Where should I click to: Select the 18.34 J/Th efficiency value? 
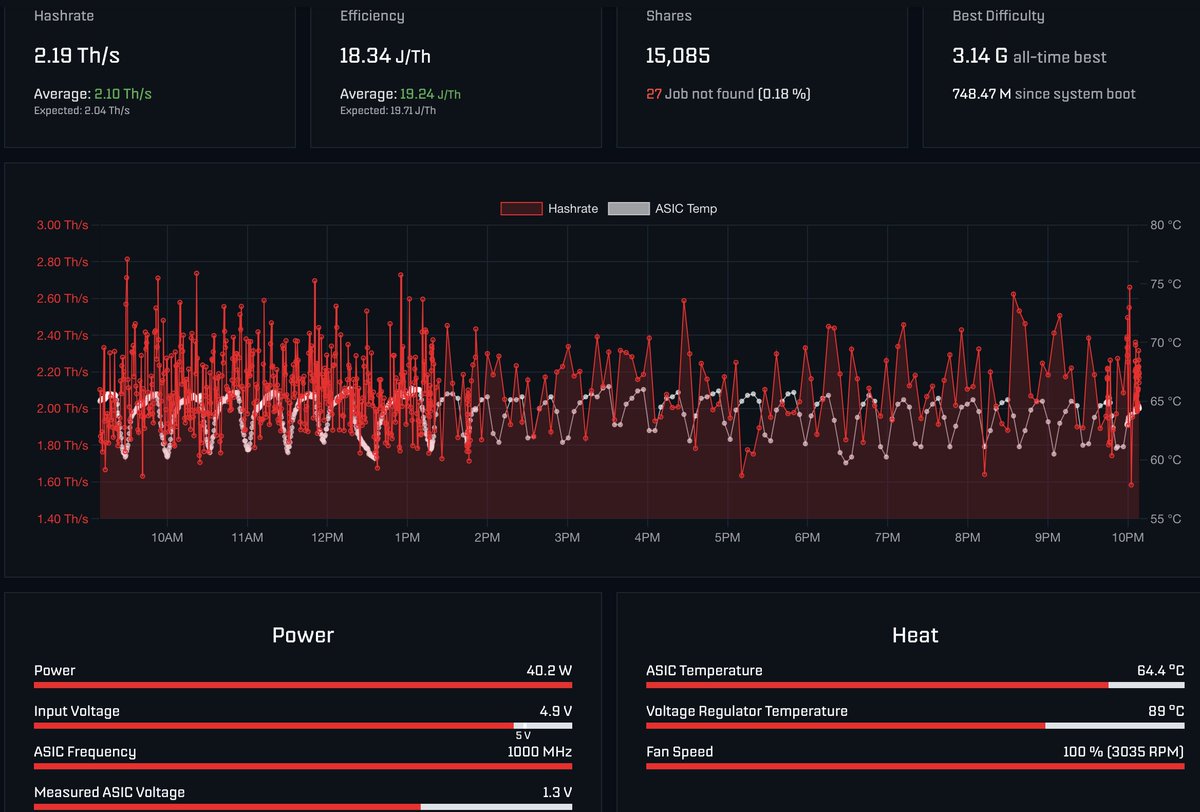(x=385, y=56)
